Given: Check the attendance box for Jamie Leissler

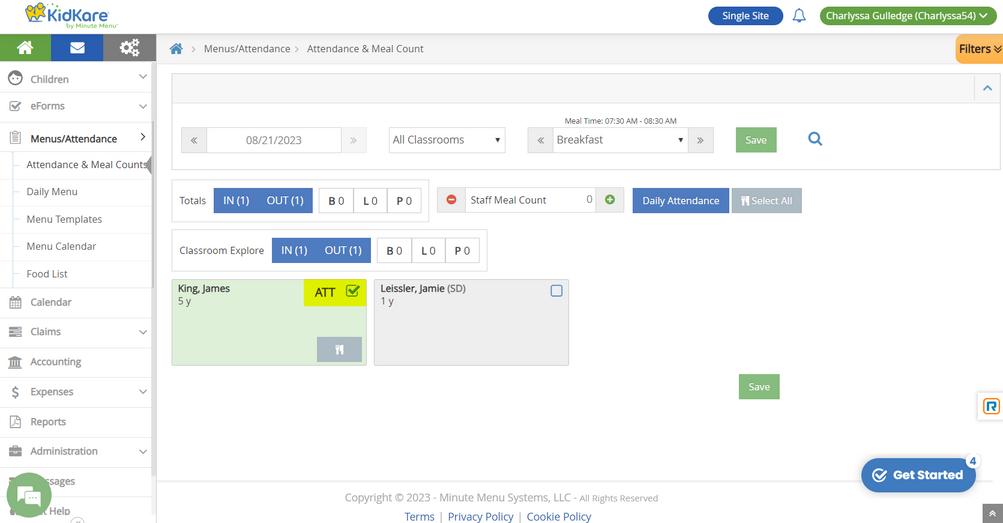Looking at the screenshot, I should 557,291.
